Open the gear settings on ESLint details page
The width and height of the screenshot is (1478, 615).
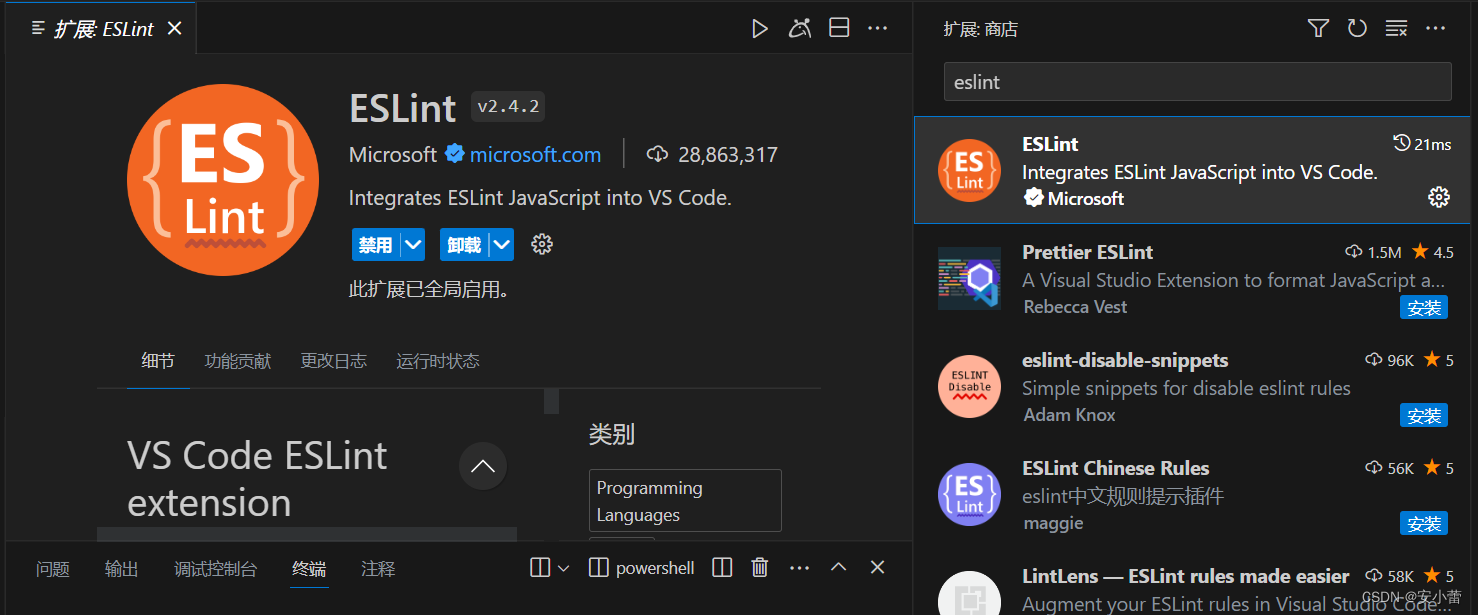[542, 244]
